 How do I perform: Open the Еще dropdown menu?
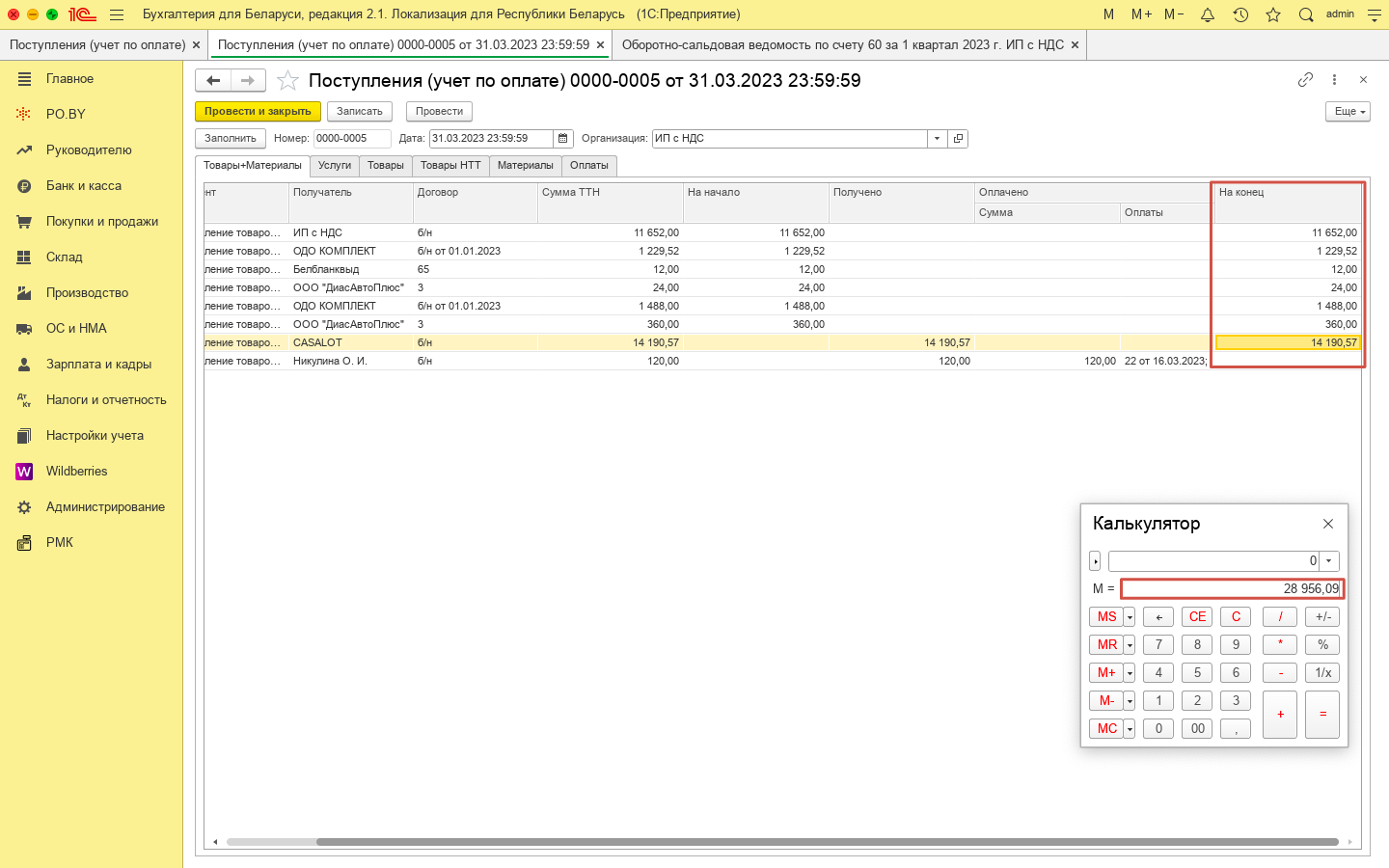click(1348, 112)
